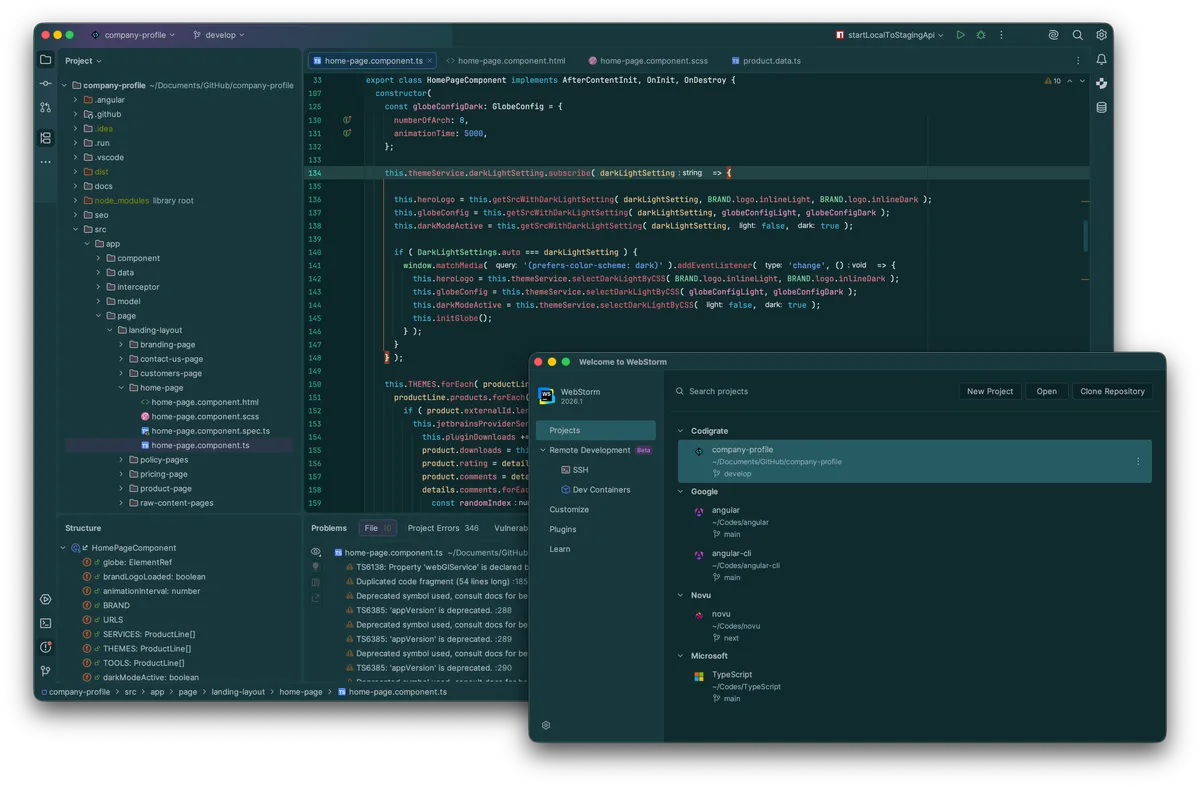Image resolution: width=1200 pixels, height=787 pixels.
Task: Run startLocalToStagingApi with the play icon
Action: pyautogui.click(x=961, y=35)
